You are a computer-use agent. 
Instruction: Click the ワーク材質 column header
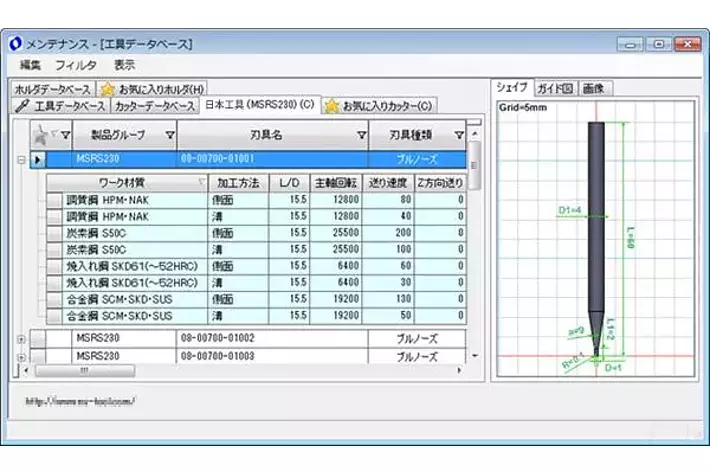click(x=120, y=183)
